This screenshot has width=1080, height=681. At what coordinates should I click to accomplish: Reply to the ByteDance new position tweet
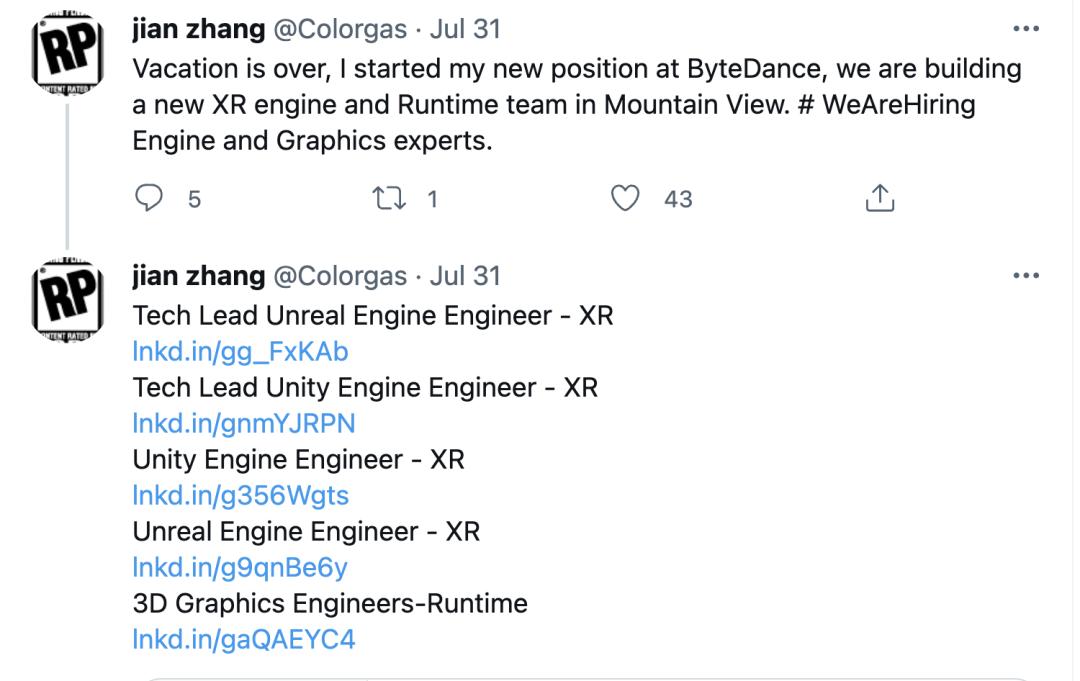click(148, 199)
